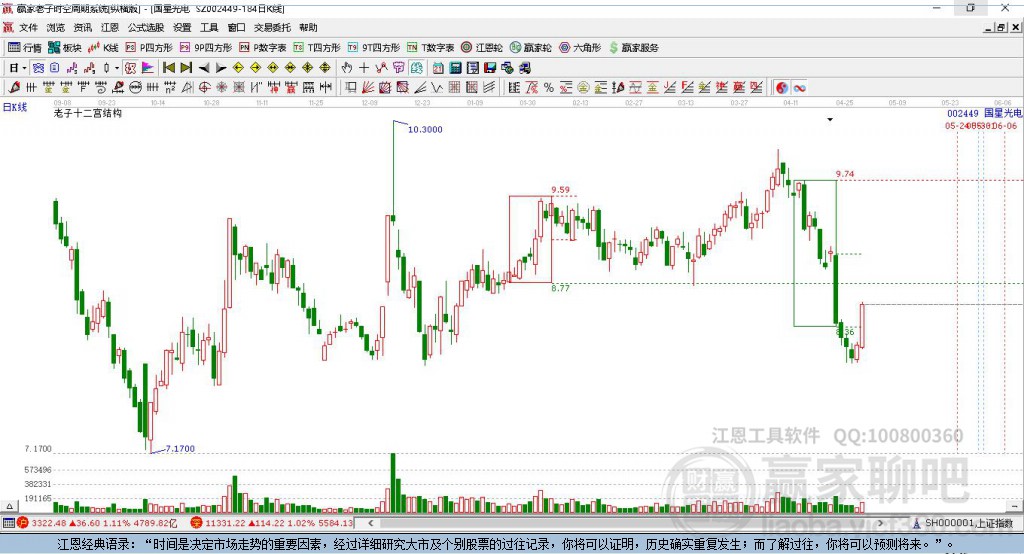Select the Gann fan lines tool
This screenshot has height=554, width=1024.
coord(369,87)
